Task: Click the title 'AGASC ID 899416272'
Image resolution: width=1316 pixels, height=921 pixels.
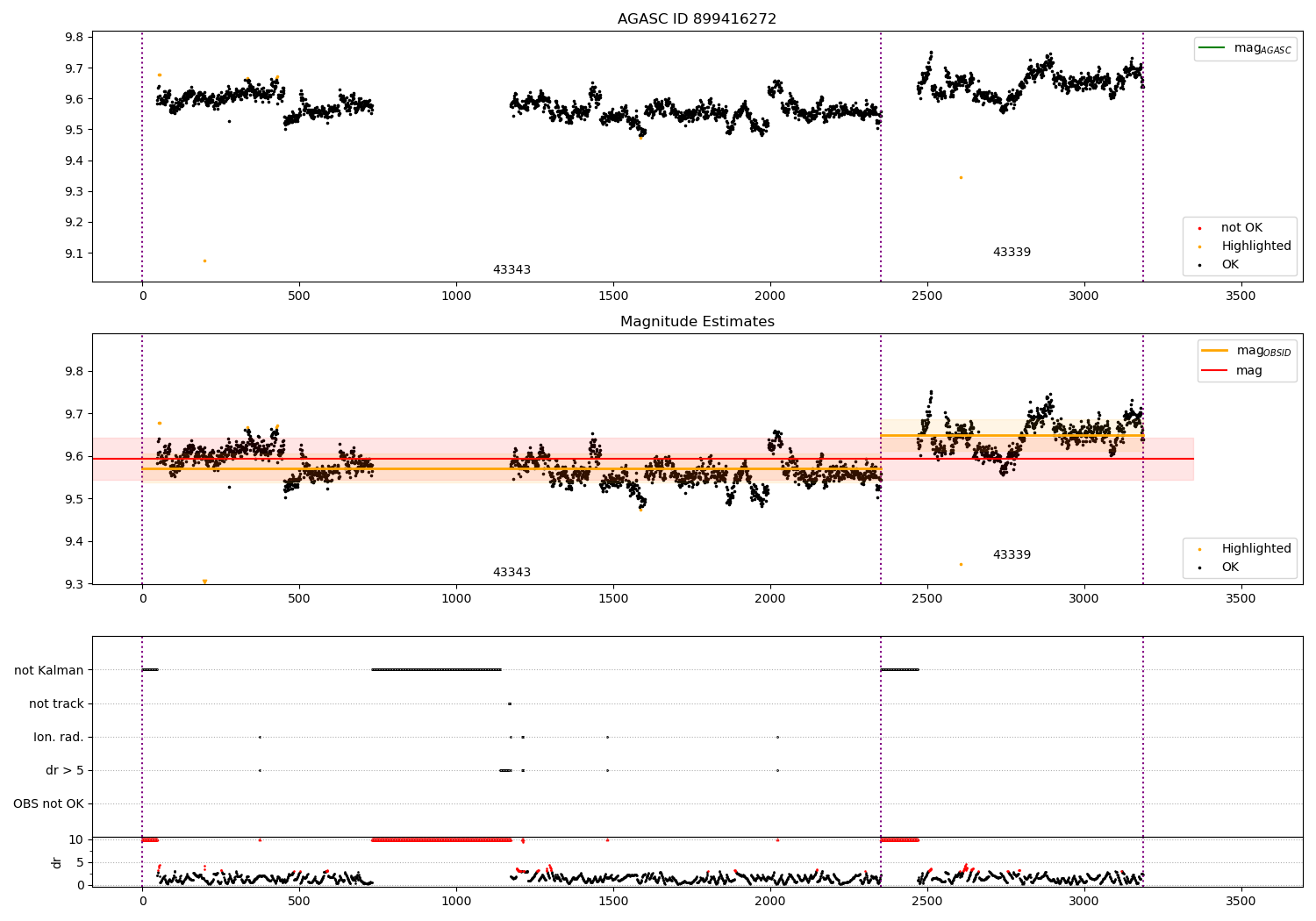Action: 697,19
